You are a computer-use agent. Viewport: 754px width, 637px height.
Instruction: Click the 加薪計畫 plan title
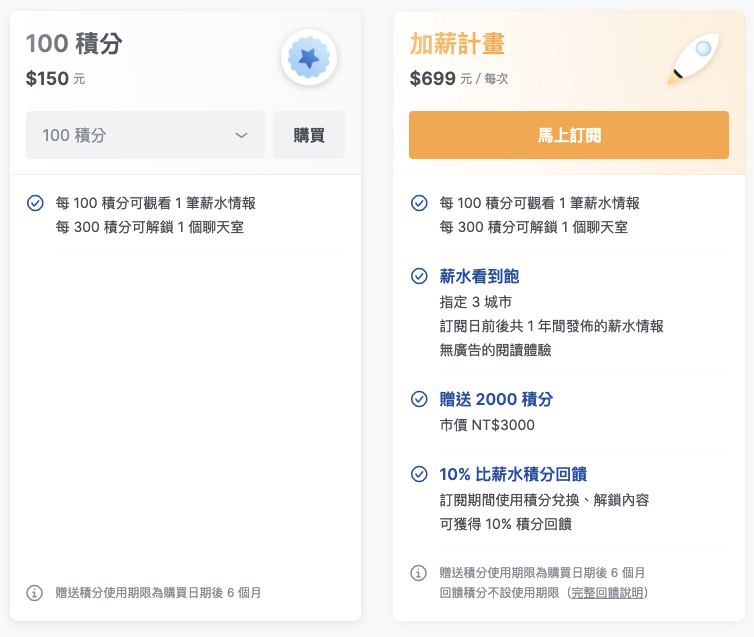(x=457, y=44)
